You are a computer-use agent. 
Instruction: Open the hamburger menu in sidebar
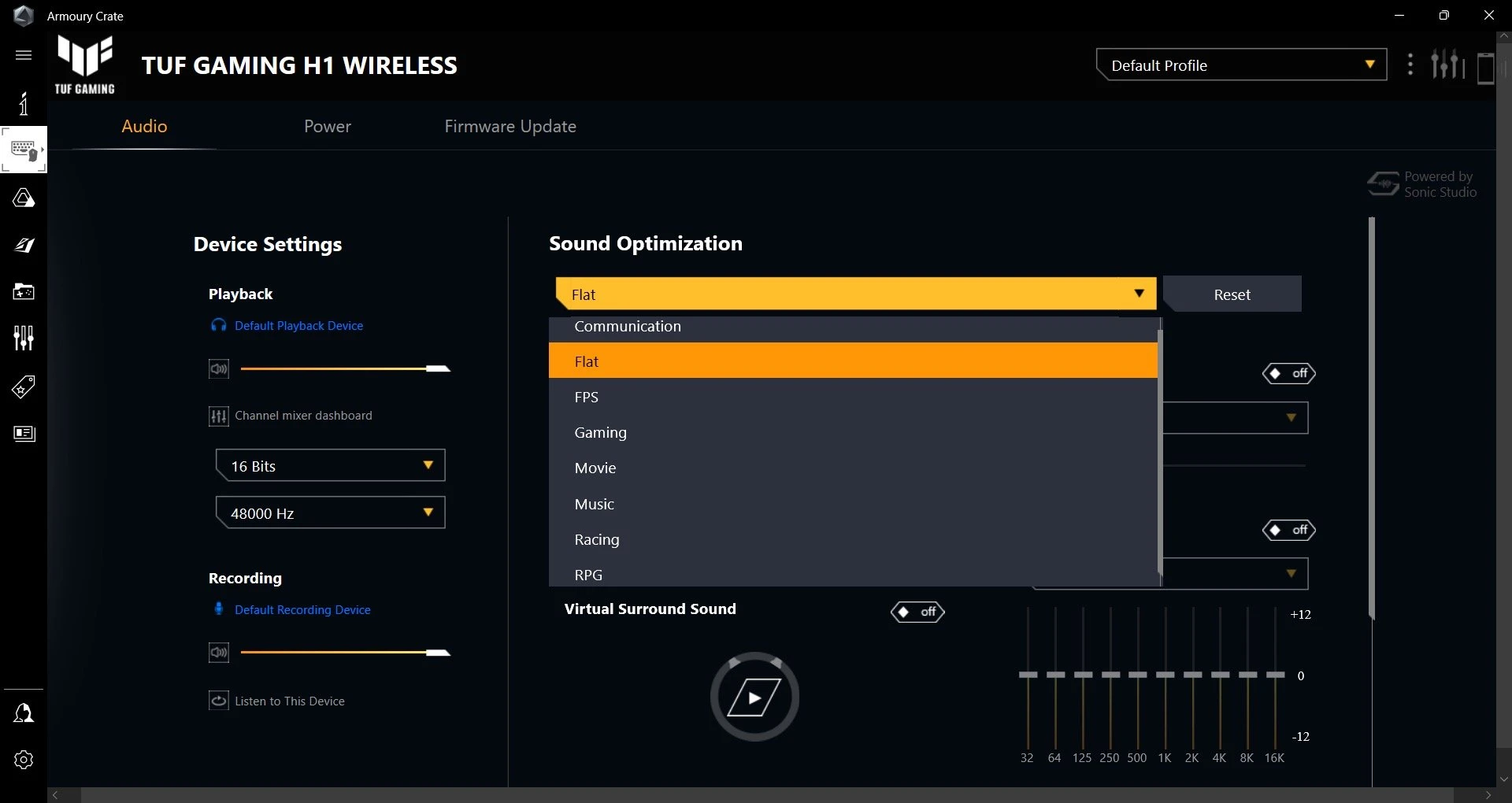[24, 55]
